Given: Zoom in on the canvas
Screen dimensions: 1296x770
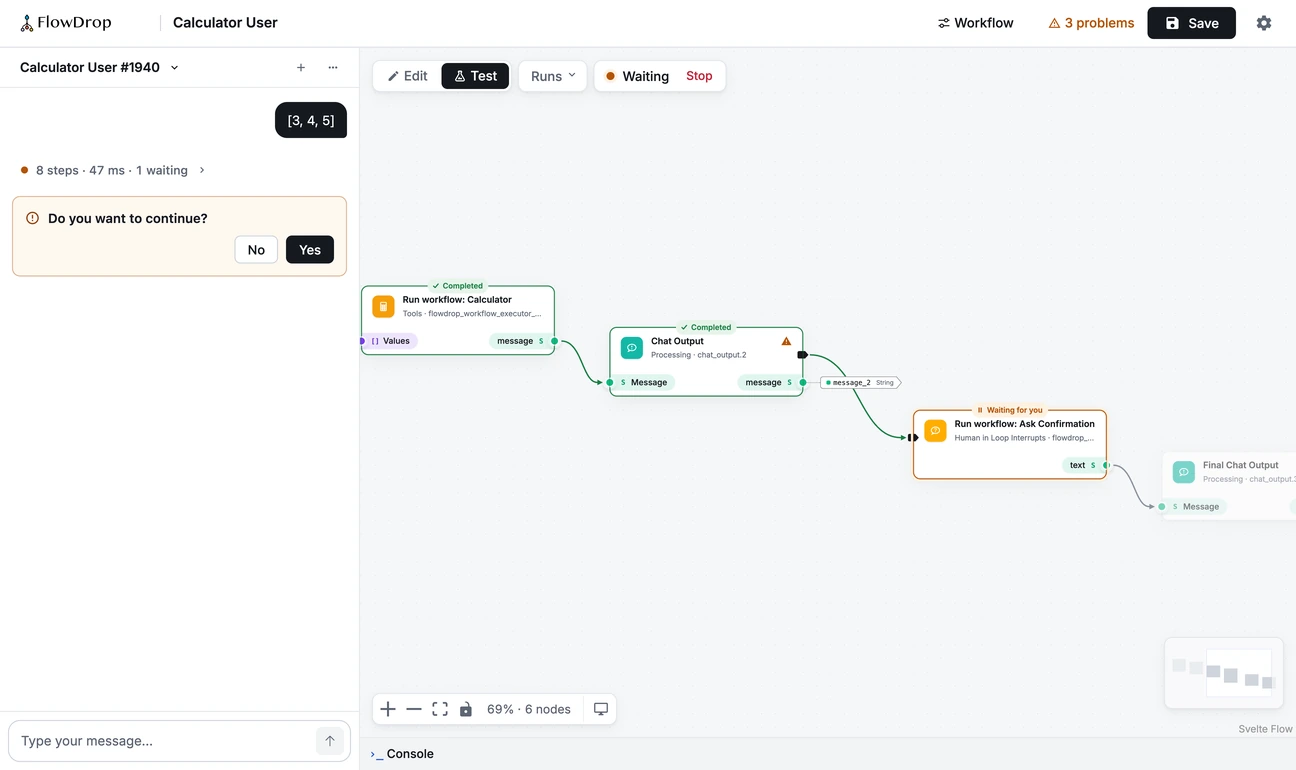Looking at the screenshot, I should [388, 709].
